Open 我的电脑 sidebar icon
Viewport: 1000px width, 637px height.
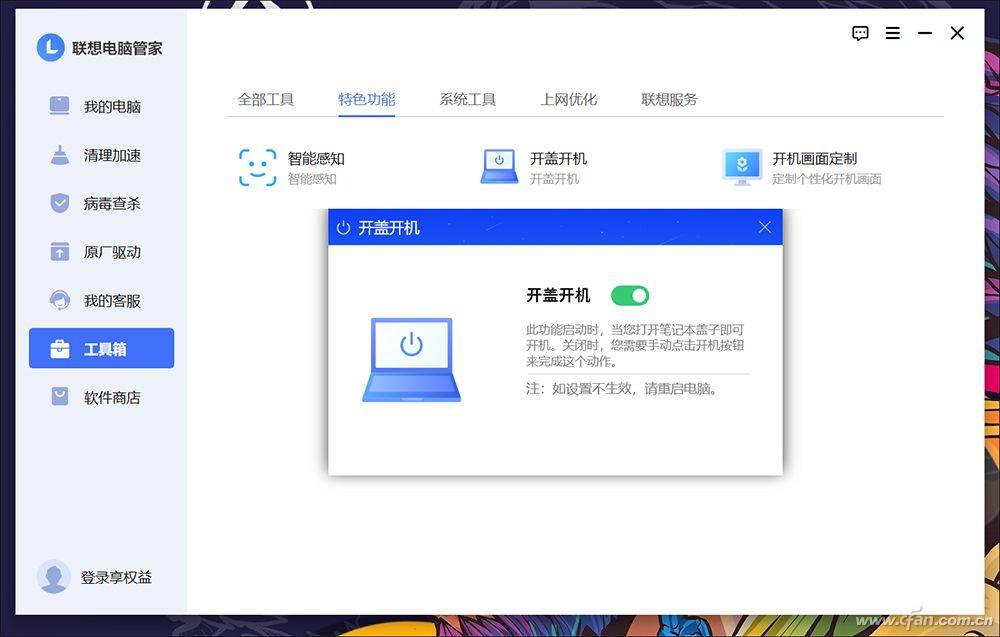point(59,106)
